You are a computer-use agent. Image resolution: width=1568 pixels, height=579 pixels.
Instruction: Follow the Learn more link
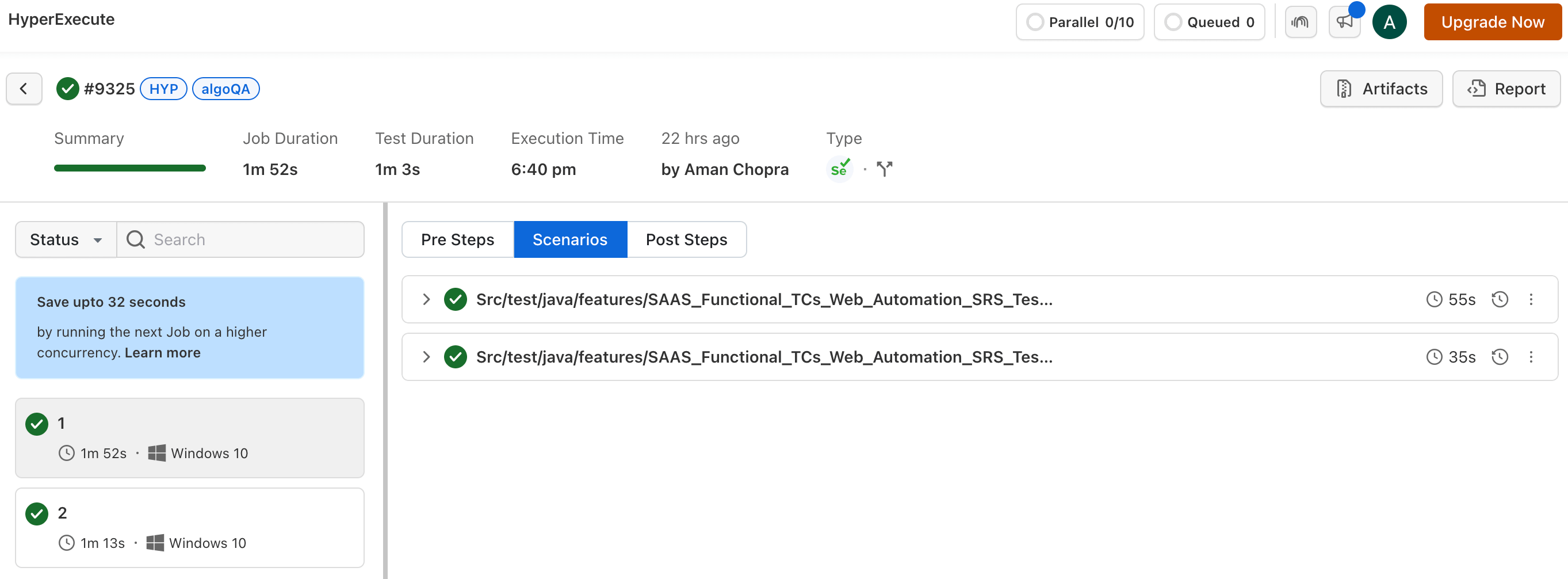pos(163,353)
